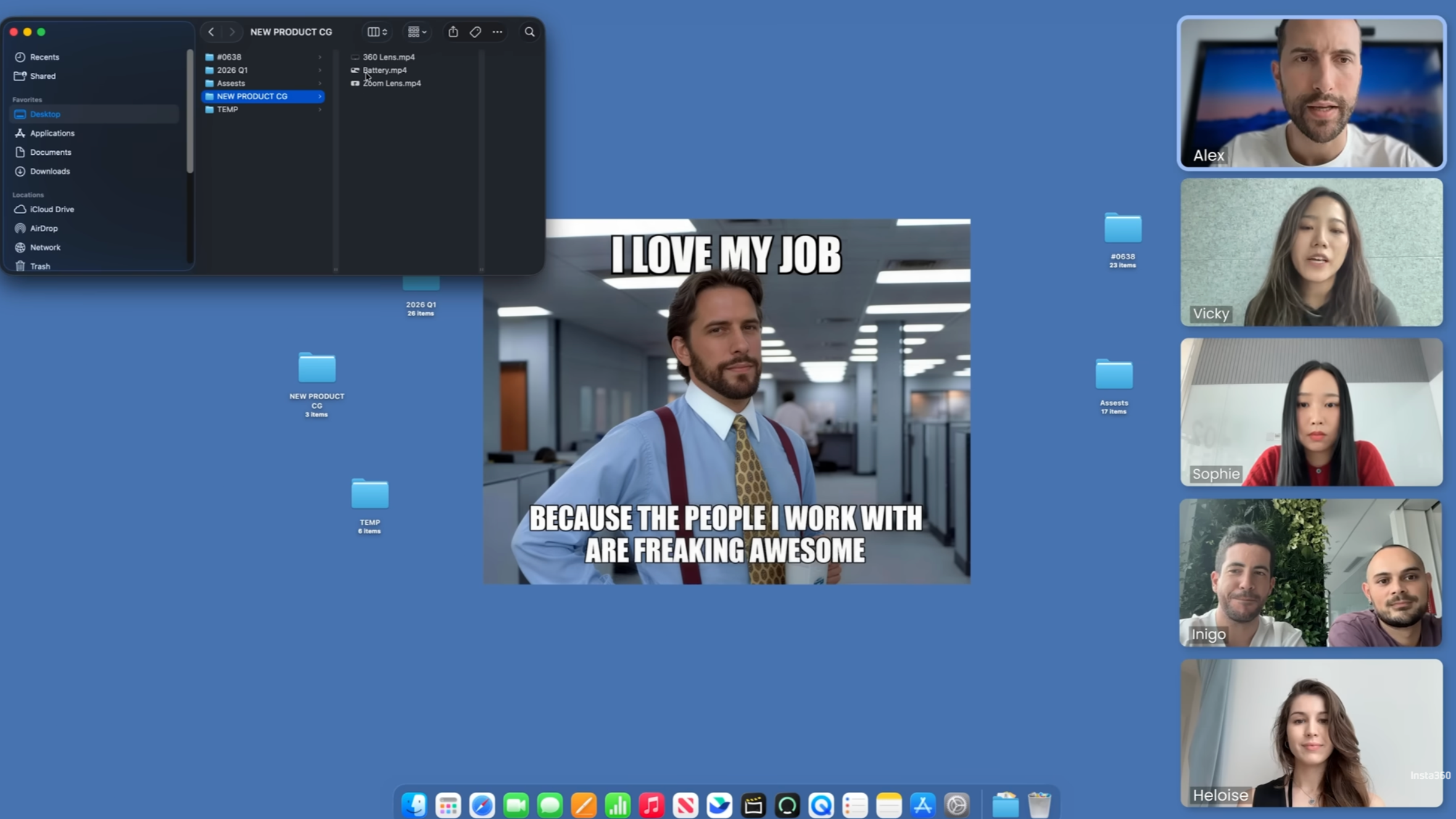Select the file 360 Lens.mp4
The width and height of the screenshot is (1456, 819).
(x=389, y=57)
